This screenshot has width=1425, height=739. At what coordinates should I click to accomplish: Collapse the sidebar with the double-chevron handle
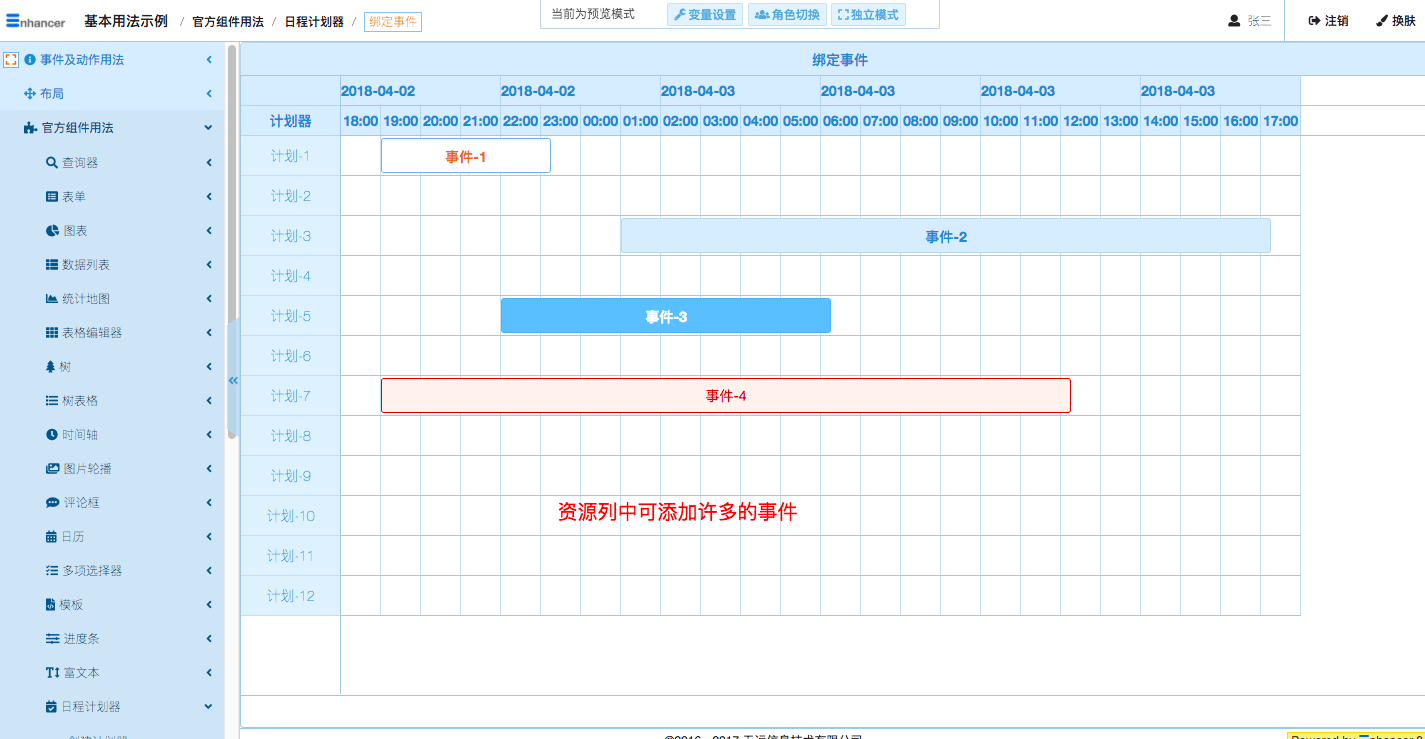point(233,380)
